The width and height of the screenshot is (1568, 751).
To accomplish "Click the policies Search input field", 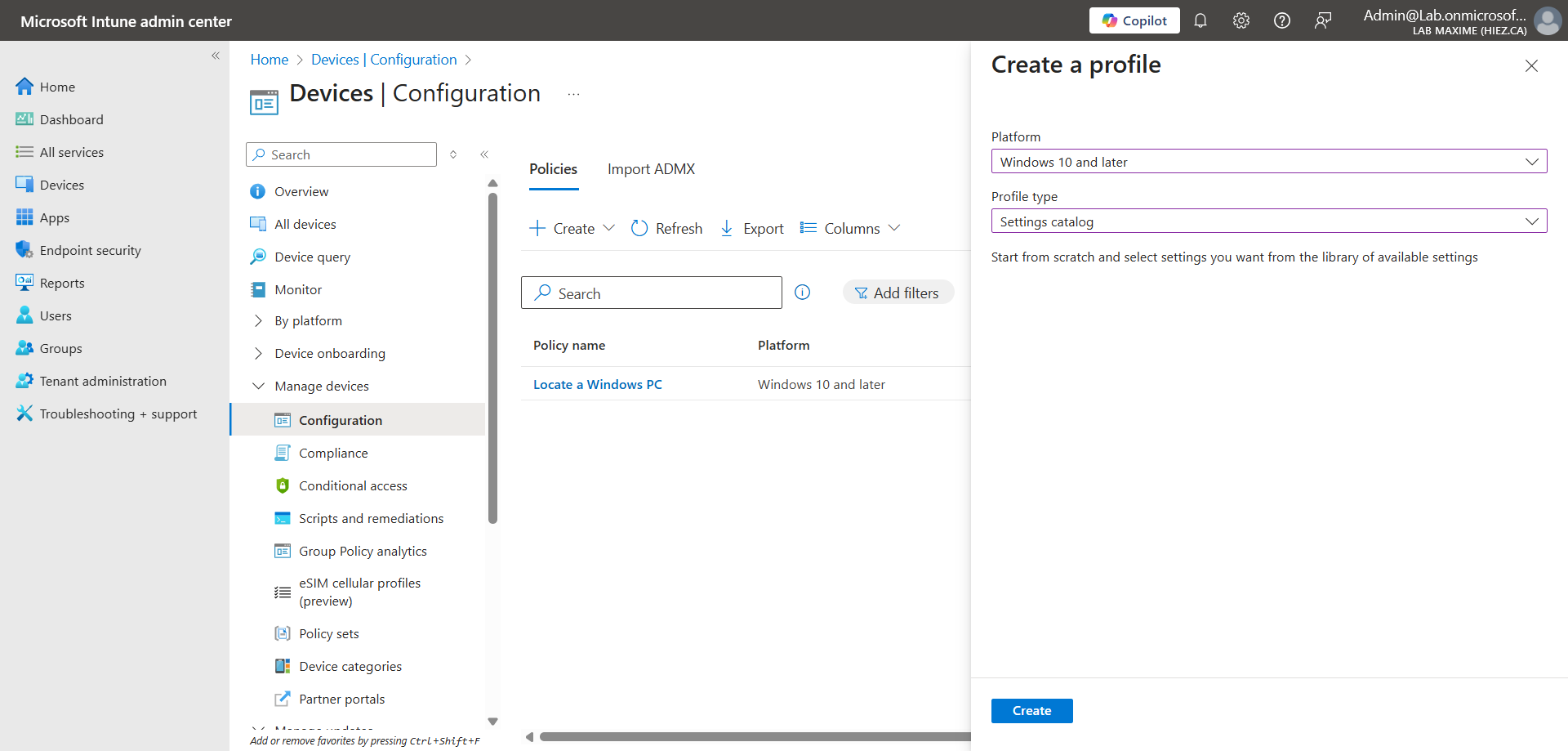I will 661,293.
